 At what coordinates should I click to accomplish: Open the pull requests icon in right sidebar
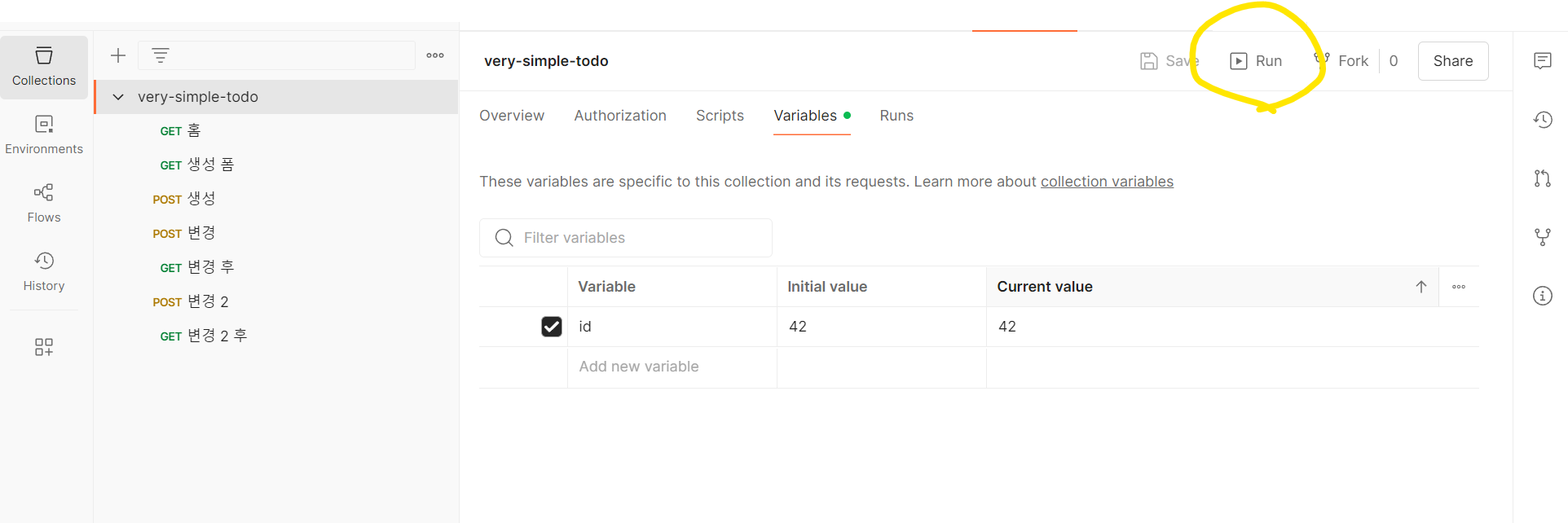pyautogui.click(x=1543, y=178)
